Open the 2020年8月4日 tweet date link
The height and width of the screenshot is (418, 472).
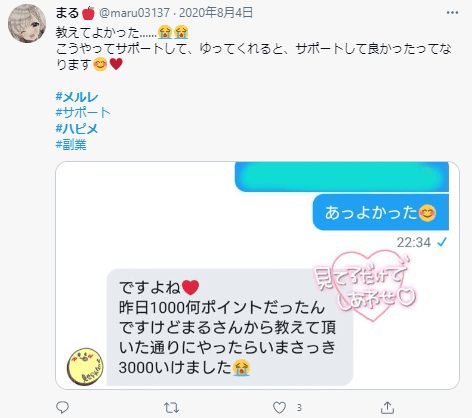pos(216,13)
